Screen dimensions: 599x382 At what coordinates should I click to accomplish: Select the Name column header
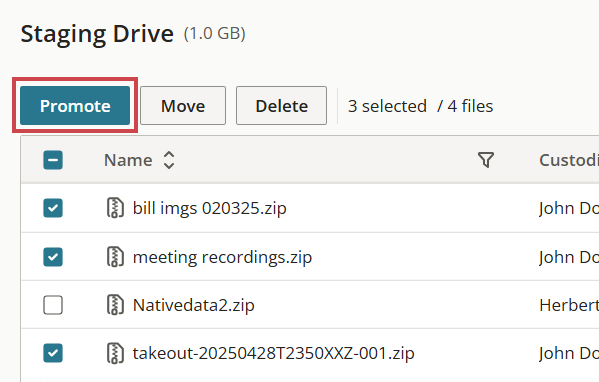pyautogui.click(x=128, y=160)
